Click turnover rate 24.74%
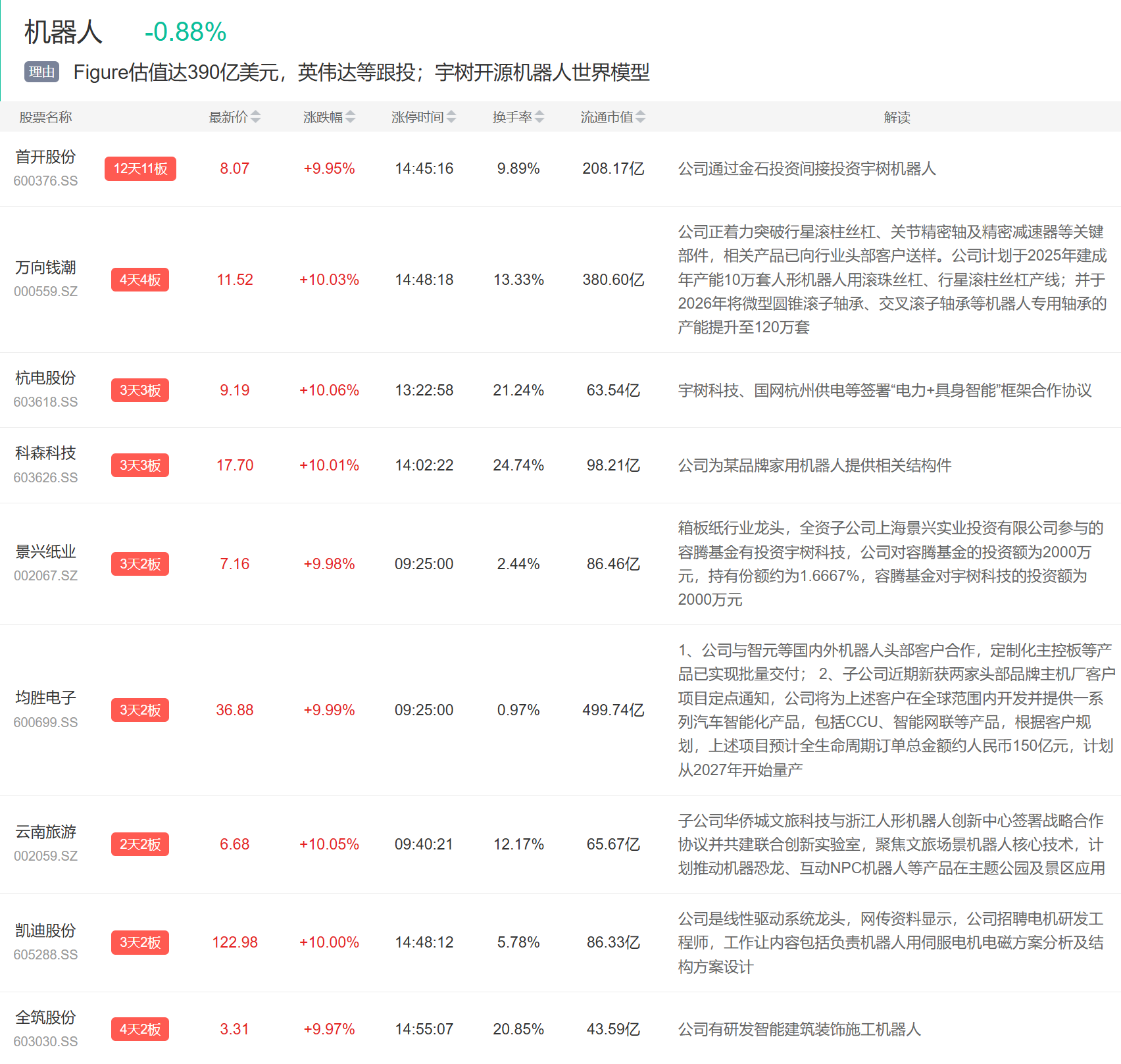Image resolution: width=1121 pixels, height=1064 pixels. [x=518, y=465]
